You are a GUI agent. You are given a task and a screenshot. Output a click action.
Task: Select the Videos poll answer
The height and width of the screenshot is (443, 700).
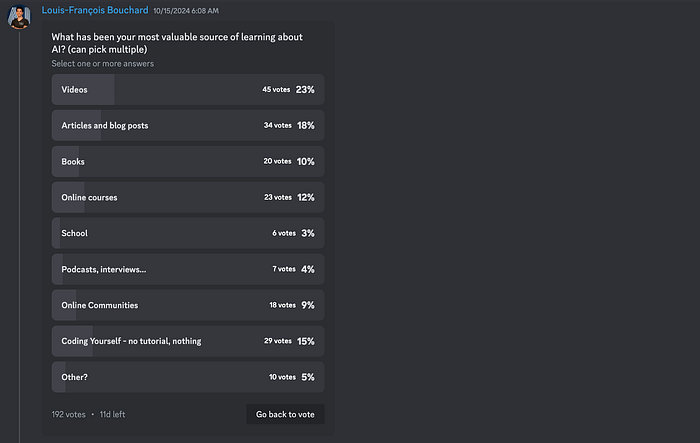(x=188, y=89)
